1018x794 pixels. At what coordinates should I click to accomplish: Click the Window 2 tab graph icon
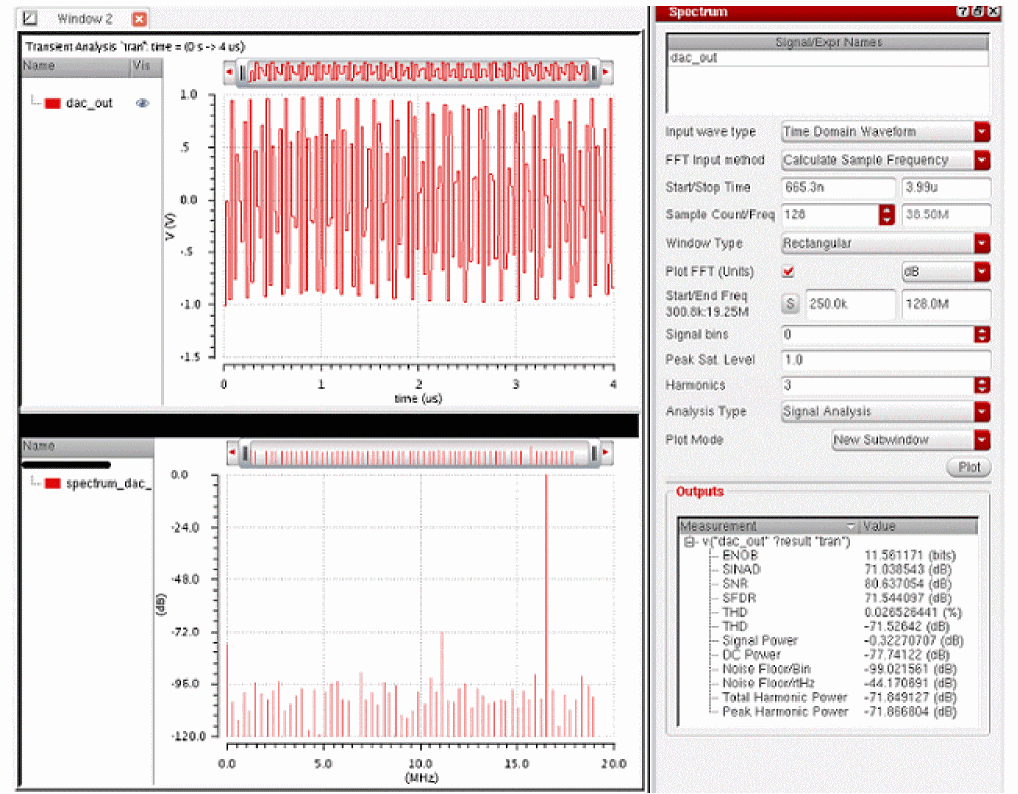30,19
